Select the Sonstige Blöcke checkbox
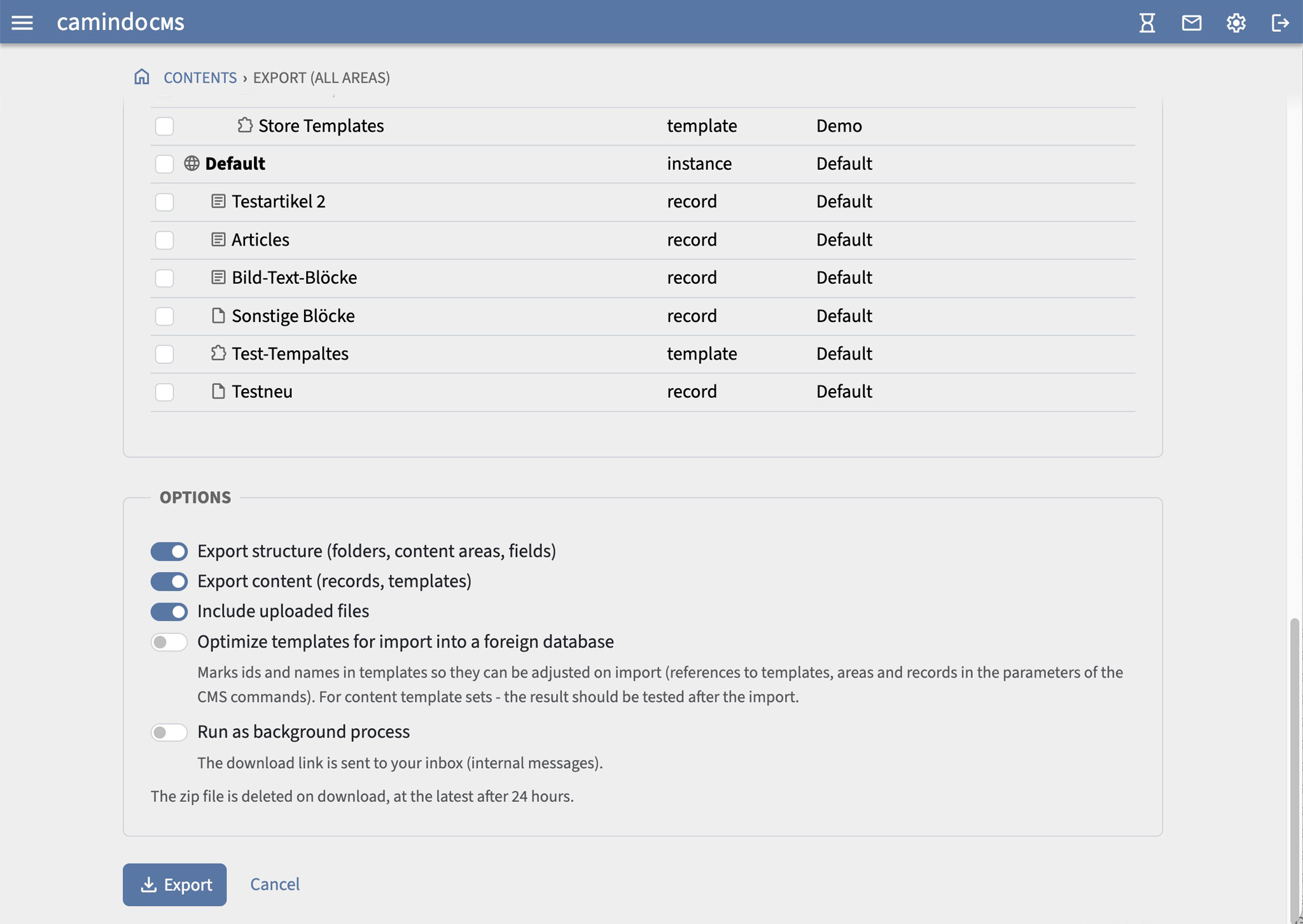This screenshot has width=1303, height=924. point(165,316)
